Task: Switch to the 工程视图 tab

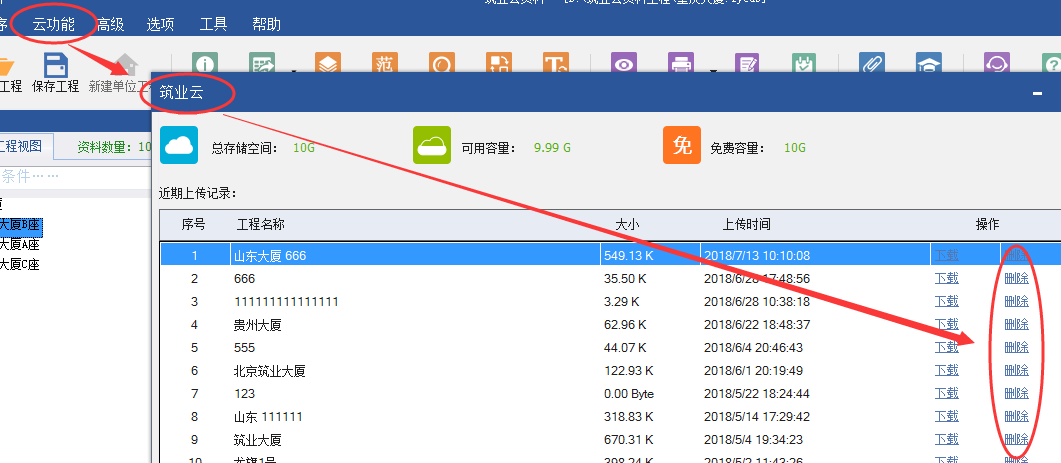Action: [x=20, y=146]
